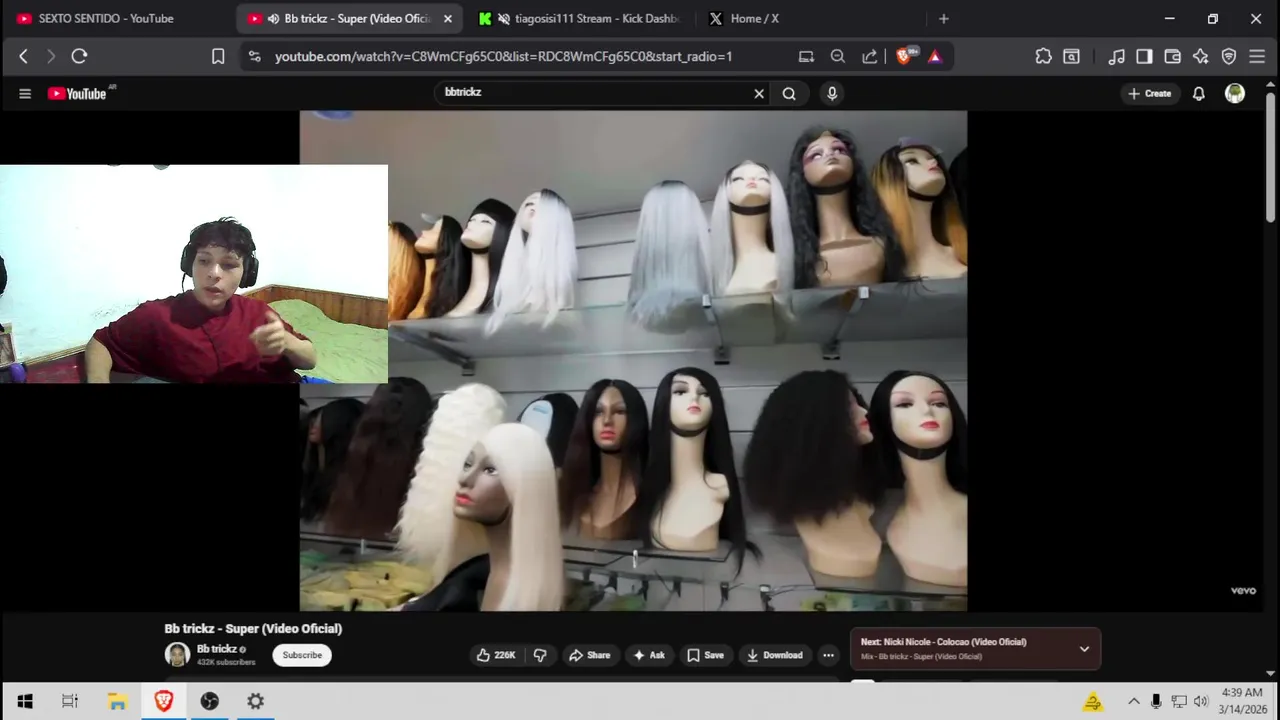Open media controls music note icon
This screenshot has height=720, width=1280.
[1117, 57]
